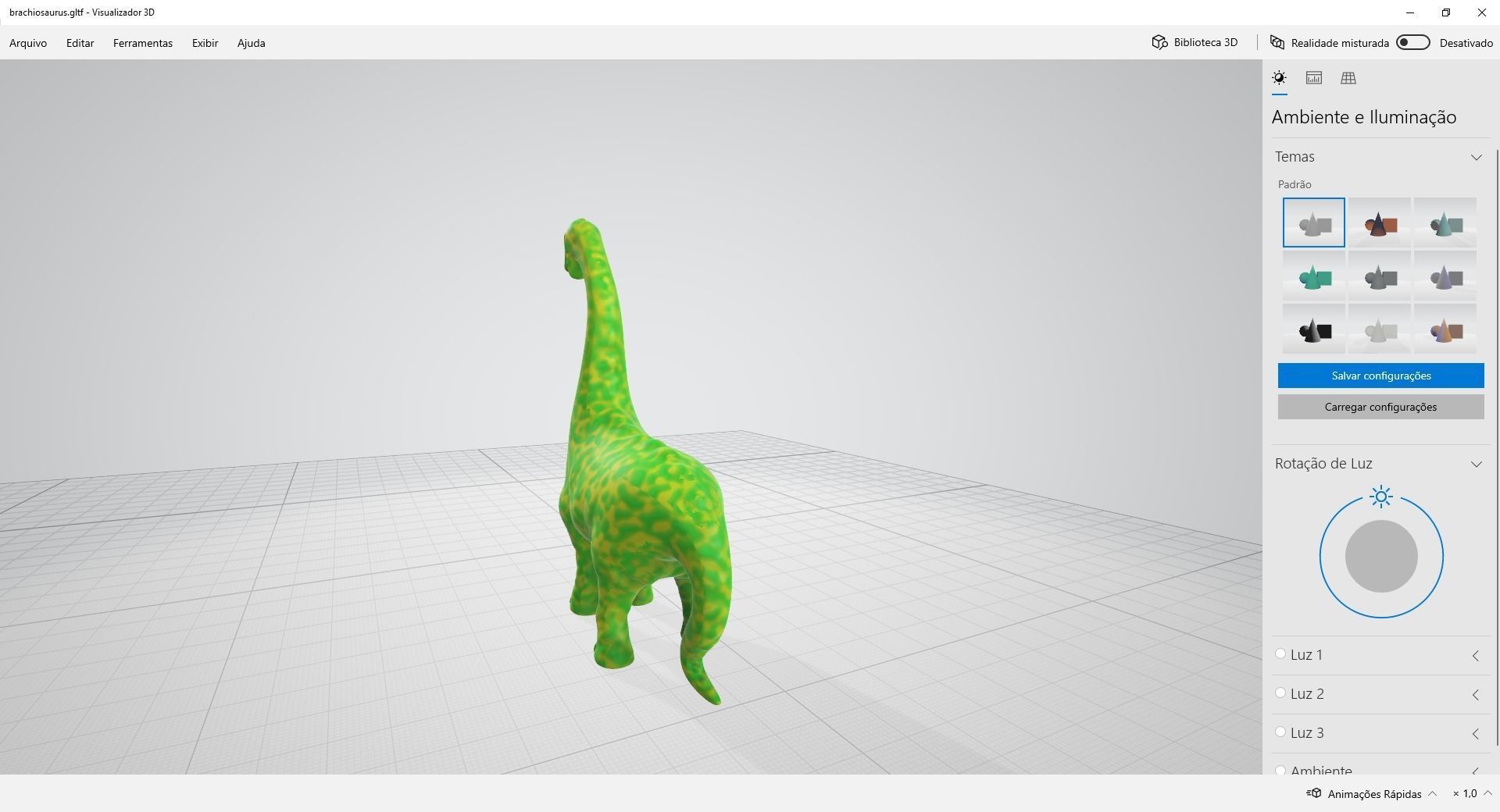
Task: Select the orange-brown theme thumbnail
Action: 1379,223
